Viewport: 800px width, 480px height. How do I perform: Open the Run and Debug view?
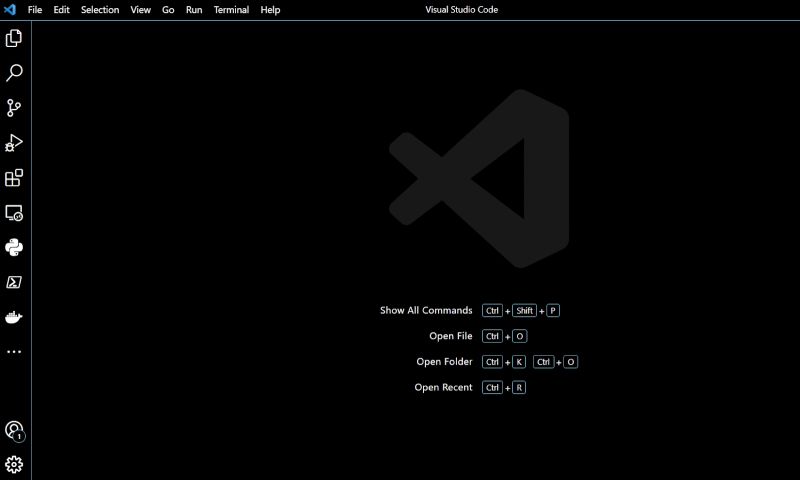[14, 143]
